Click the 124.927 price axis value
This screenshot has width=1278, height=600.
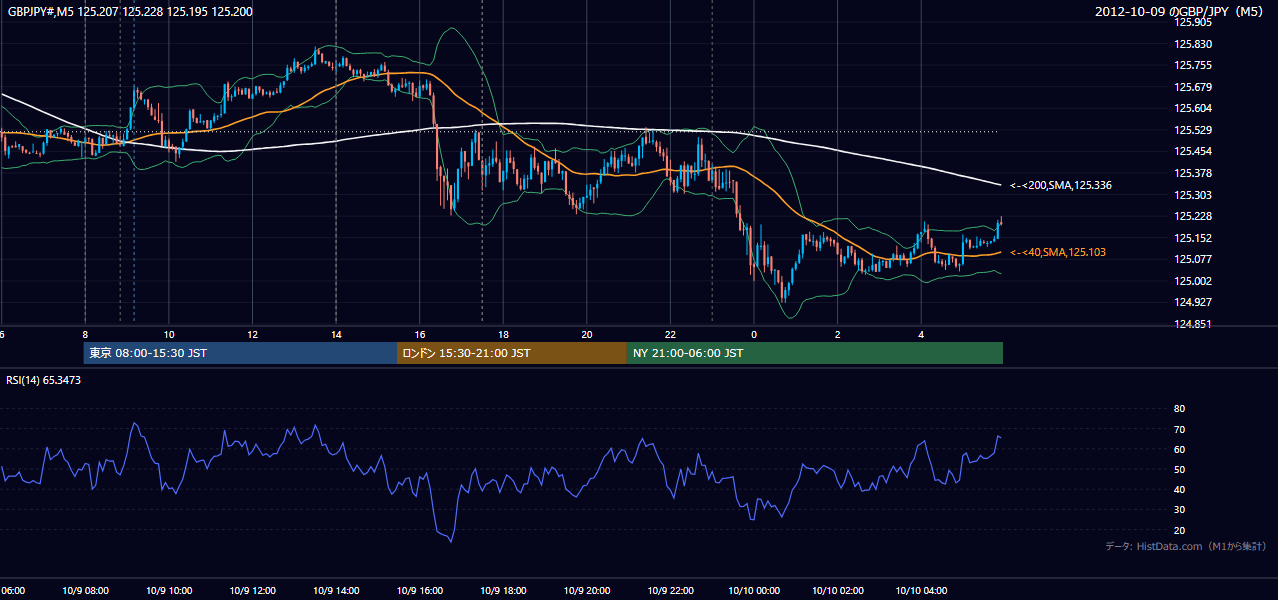(x=1192, y=302)
